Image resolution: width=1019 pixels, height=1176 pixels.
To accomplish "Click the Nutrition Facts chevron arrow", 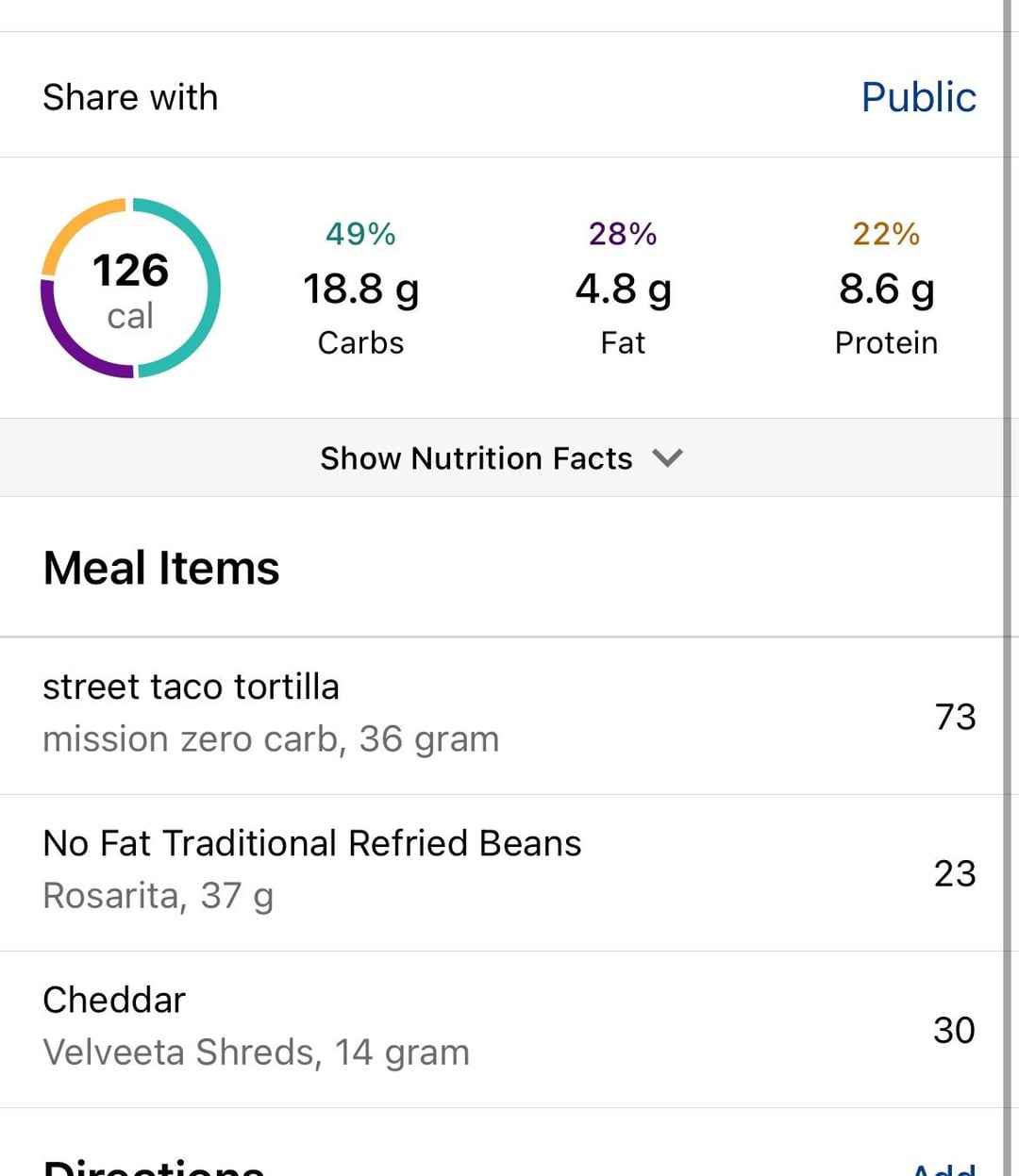I will pyautogui.click(x=667, y=458).
